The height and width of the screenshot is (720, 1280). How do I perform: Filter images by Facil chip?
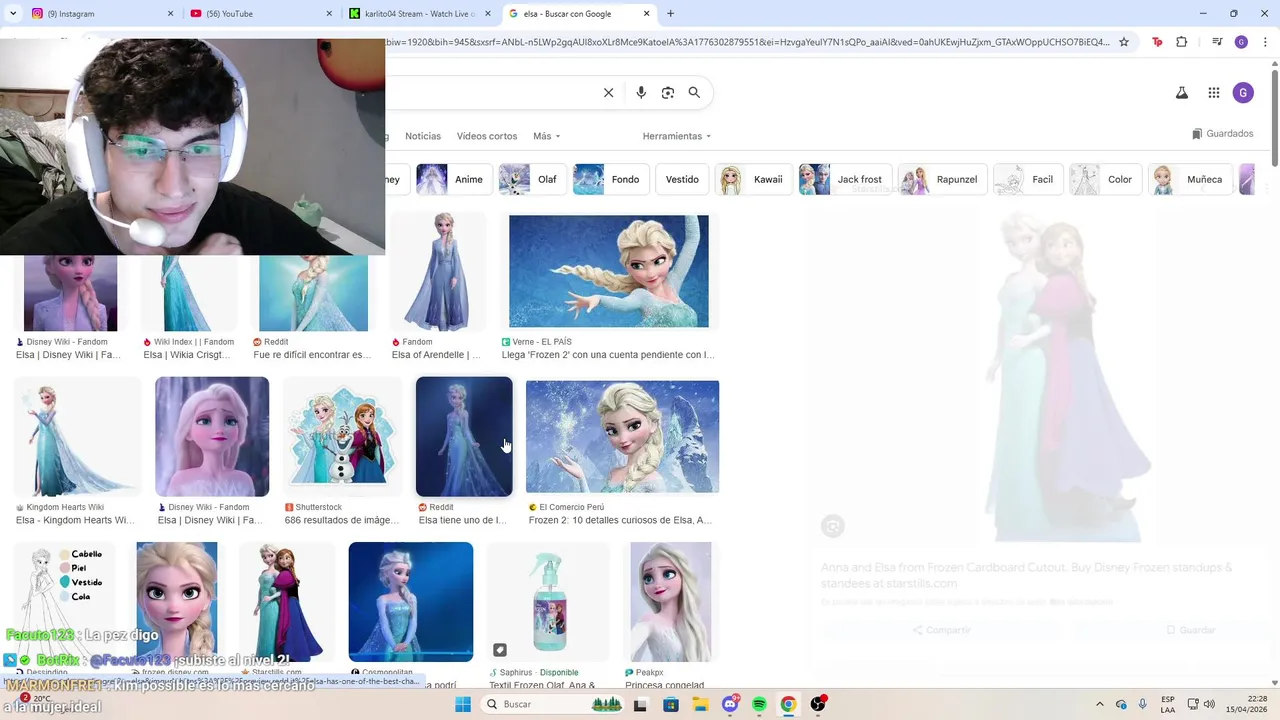click(1027, 180)
